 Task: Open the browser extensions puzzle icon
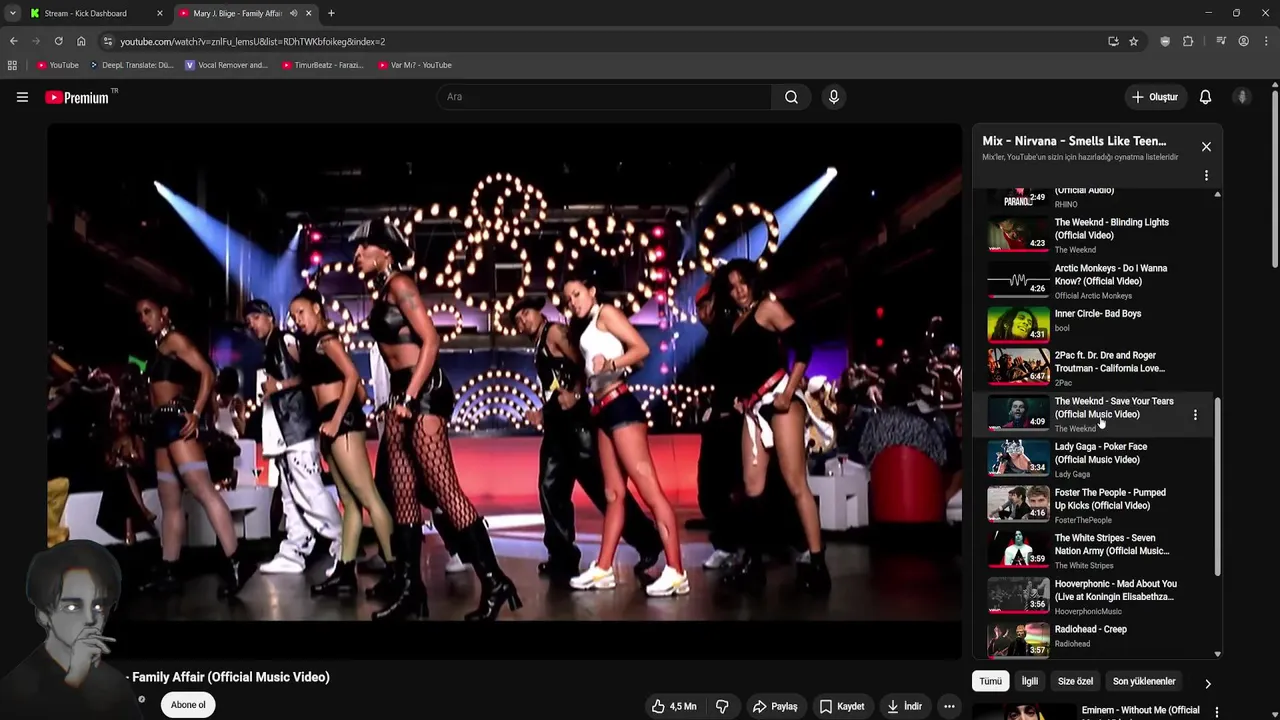[1188, 41]
